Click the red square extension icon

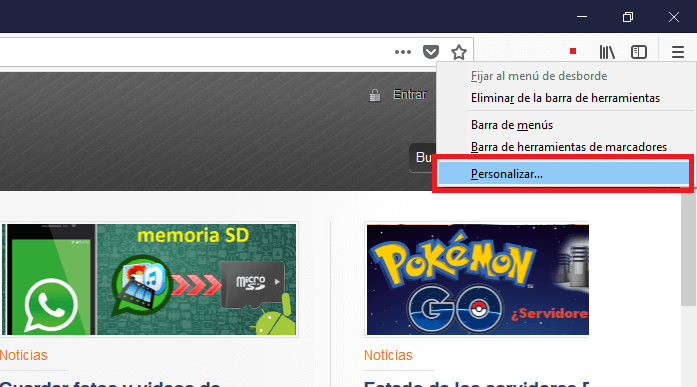click(x=573, y=52)
